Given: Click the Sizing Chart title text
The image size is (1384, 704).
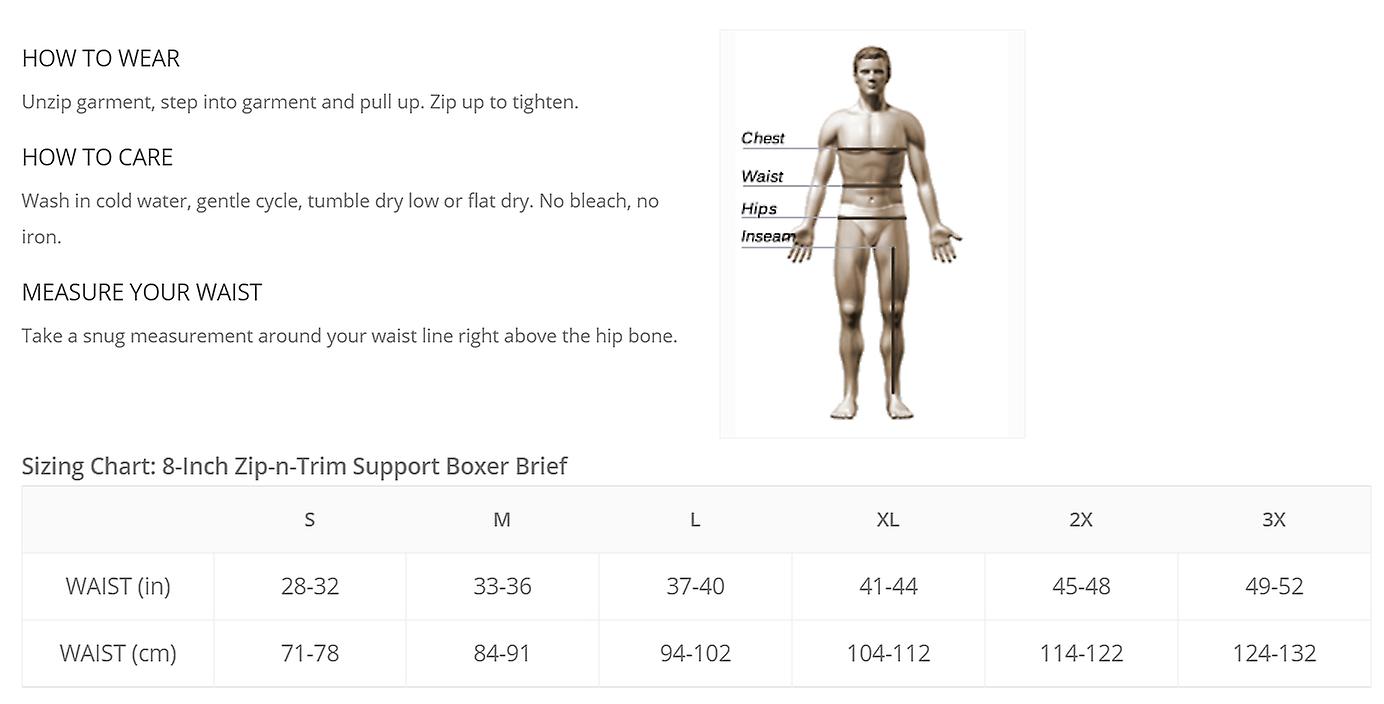Looking at the screenshot, I should point(294,466).
